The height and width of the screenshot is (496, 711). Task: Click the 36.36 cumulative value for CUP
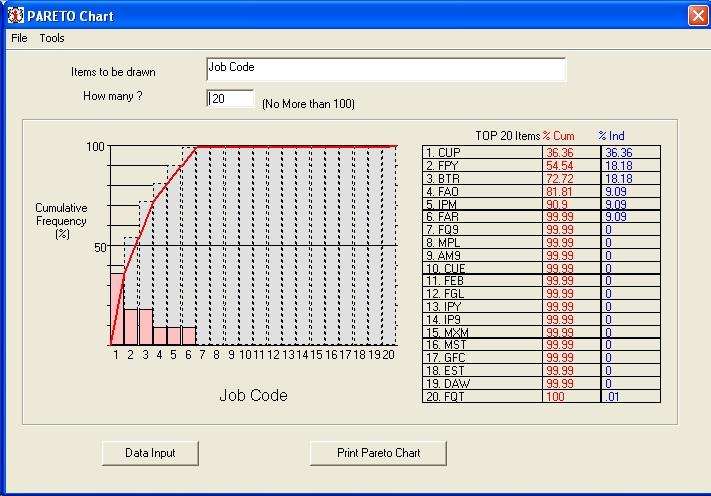click(560, 153)
